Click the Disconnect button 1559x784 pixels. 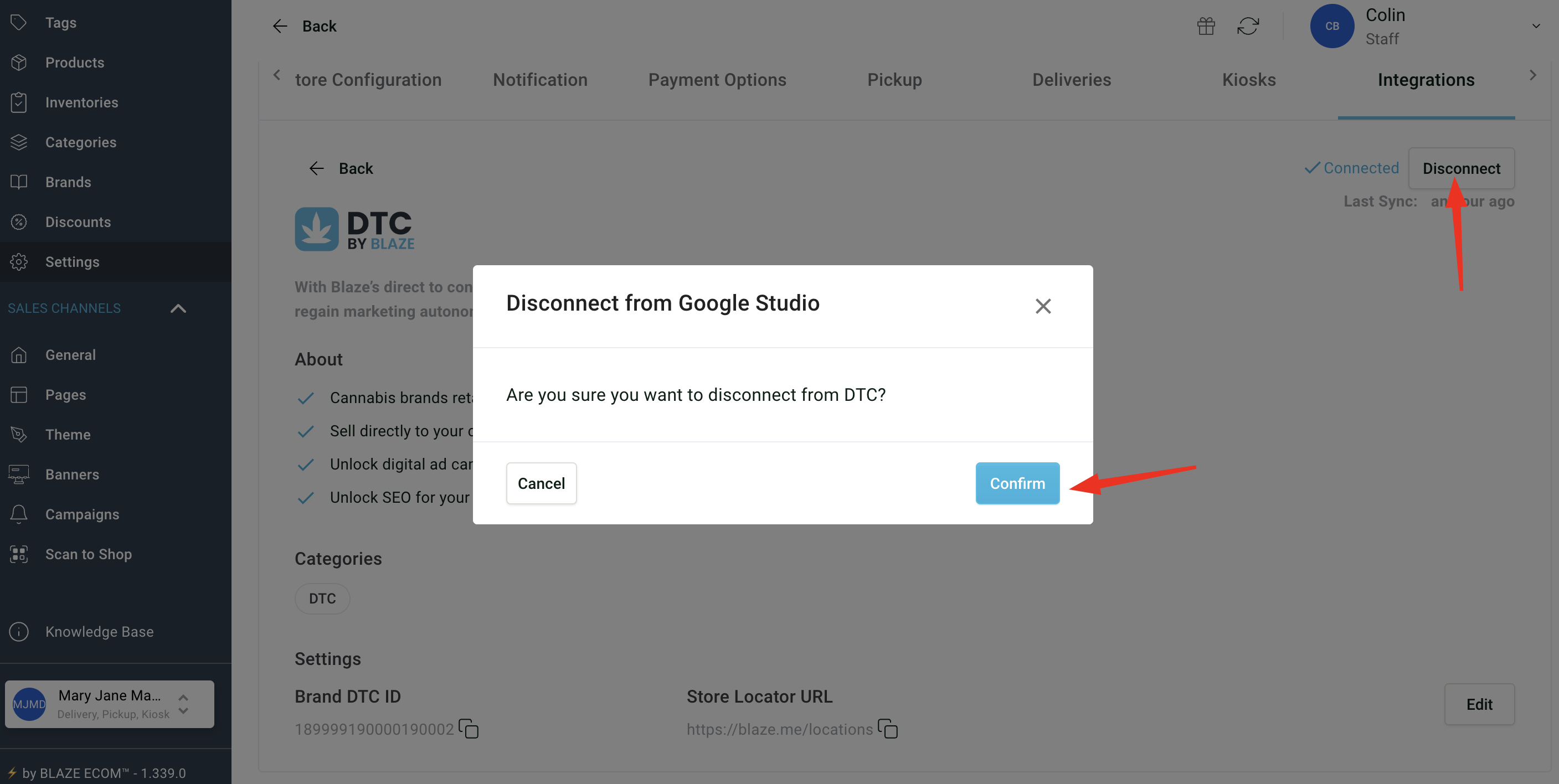pos(1461,168)
